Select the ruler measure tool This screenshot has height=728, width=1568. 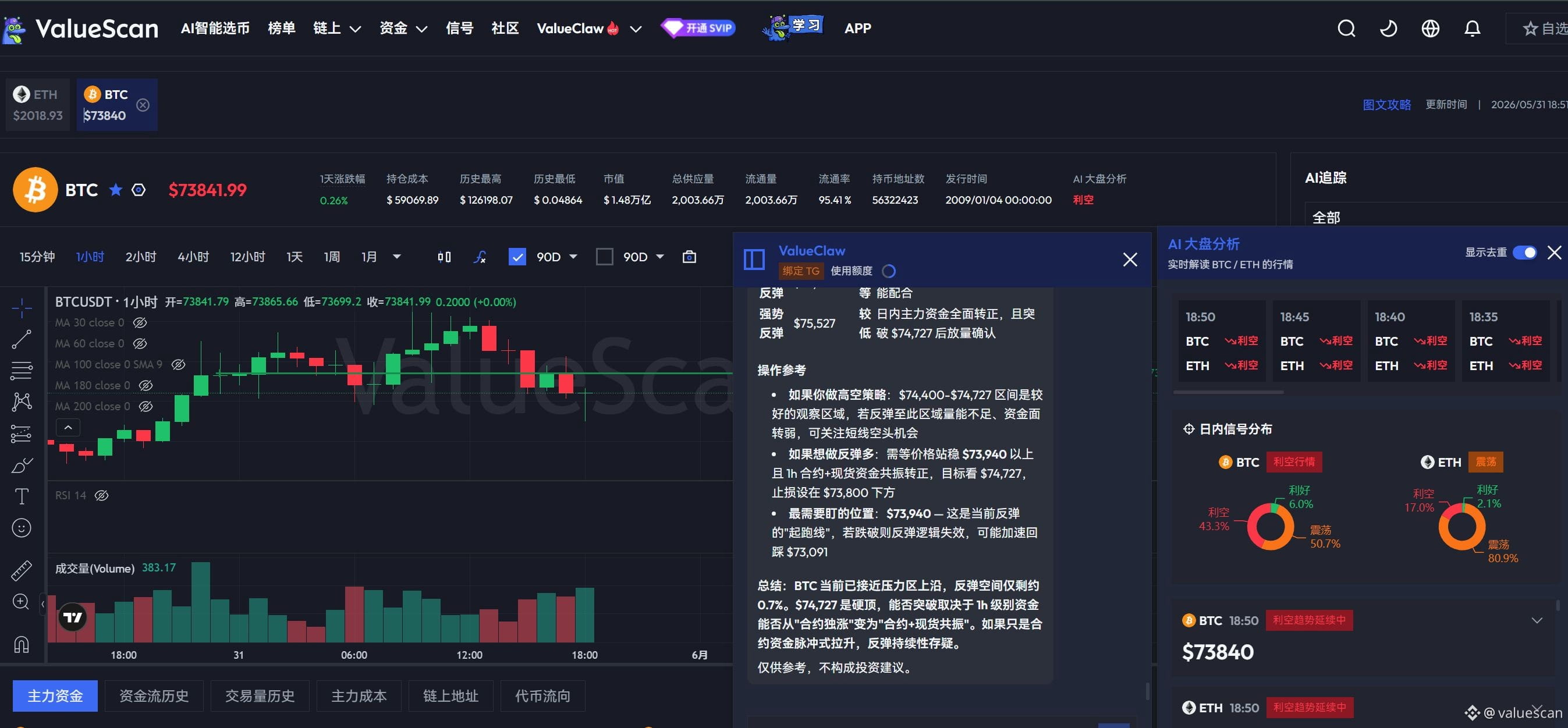(x=22, y=570)
